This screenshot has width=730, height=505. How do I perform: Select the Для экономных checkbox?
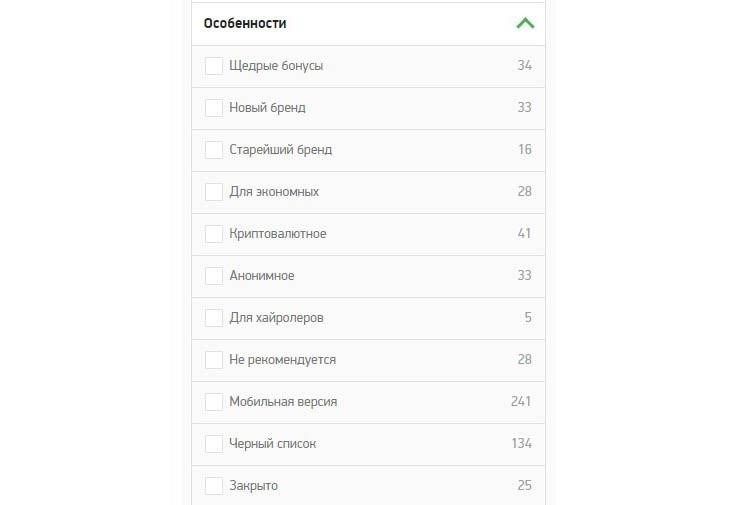pos(214,192)
